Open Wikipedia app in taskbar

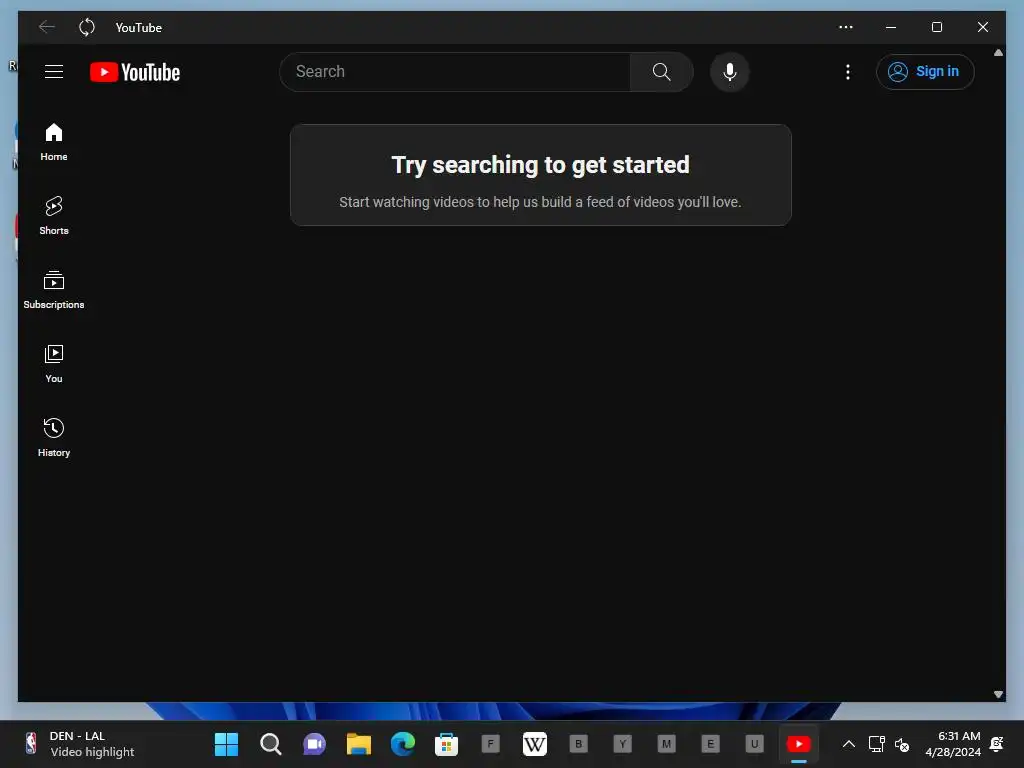coord(534,744)
